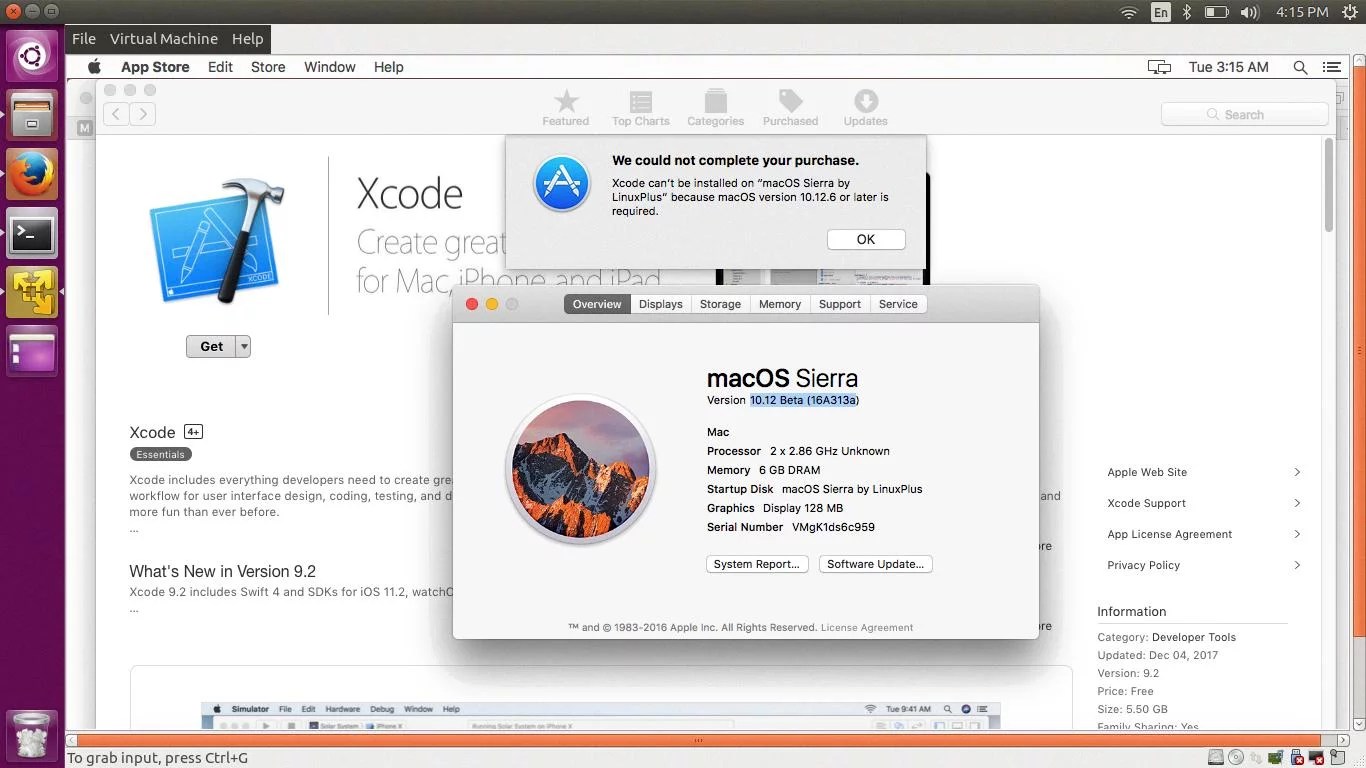Open the Trash from the Ubuntu launcher
The width and height of the screenshot is (1366, 768).
(x=31, y=737)
